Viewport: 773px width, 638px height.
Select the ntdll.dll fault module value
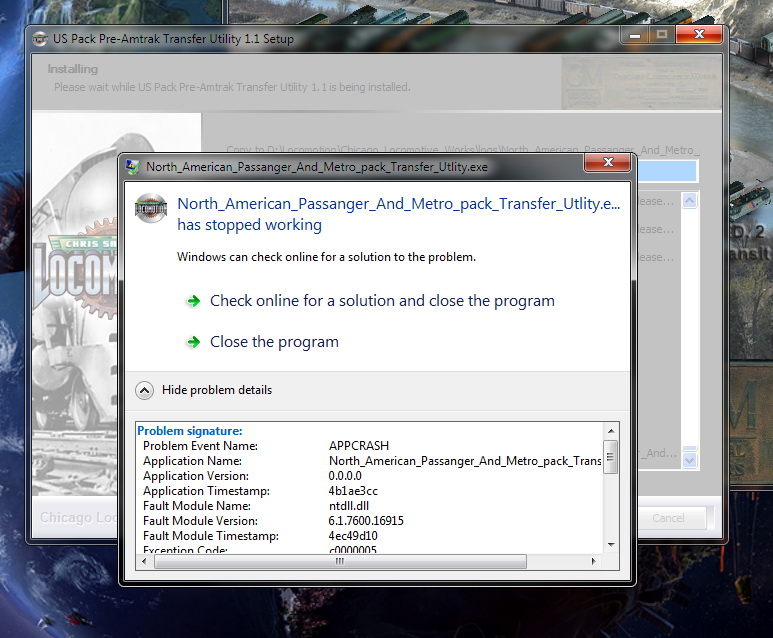coord(349,506)
